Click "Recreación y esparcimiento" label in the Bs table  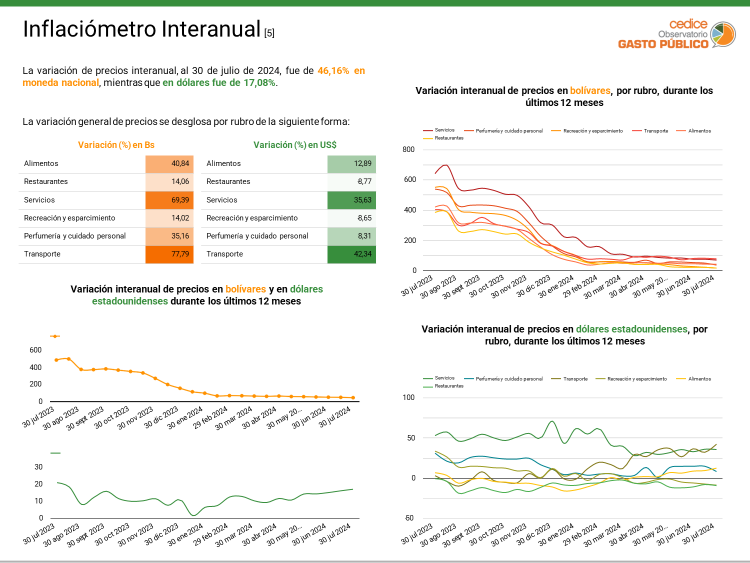69,218
